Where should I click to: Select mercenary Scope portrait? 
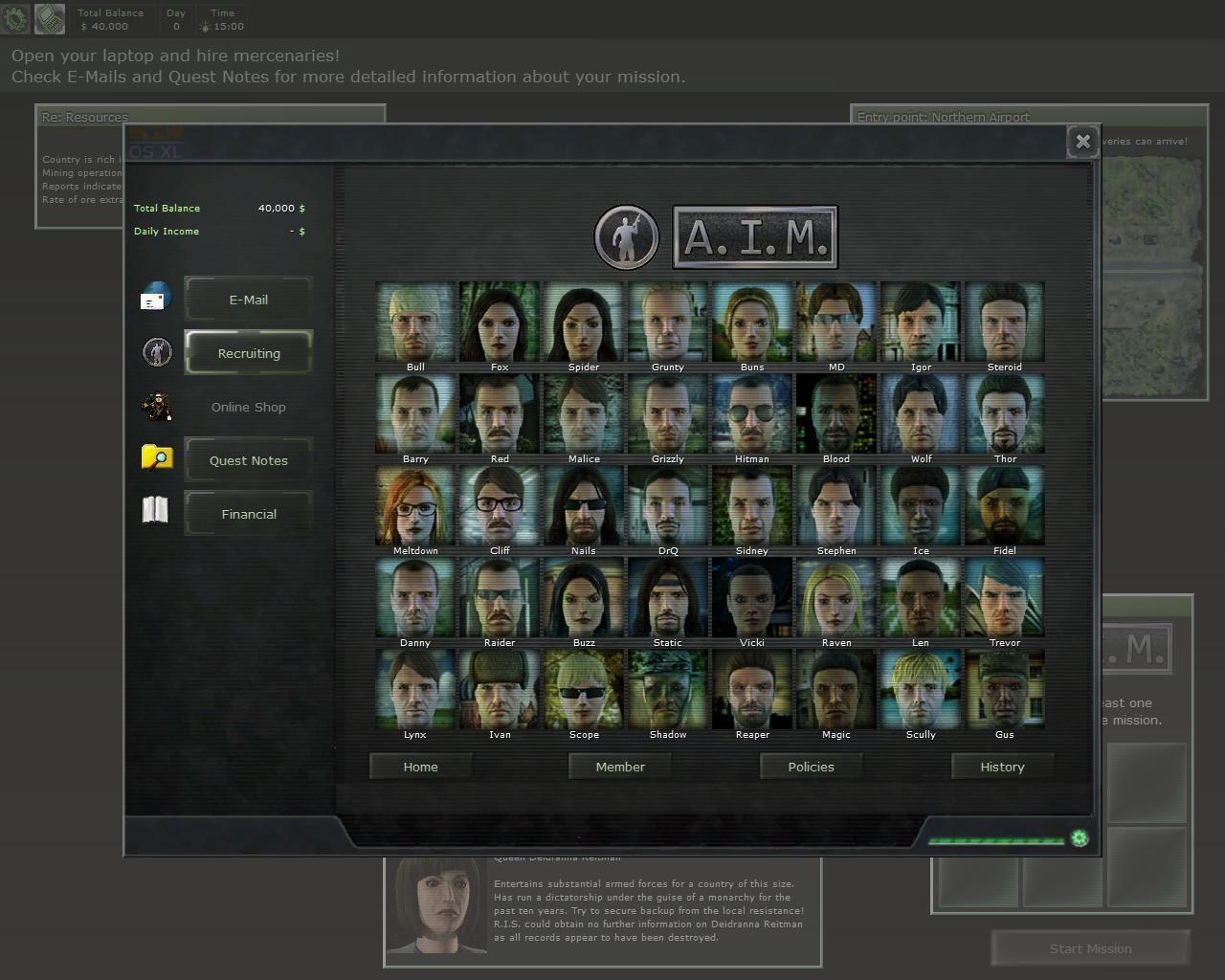(584, 689)
